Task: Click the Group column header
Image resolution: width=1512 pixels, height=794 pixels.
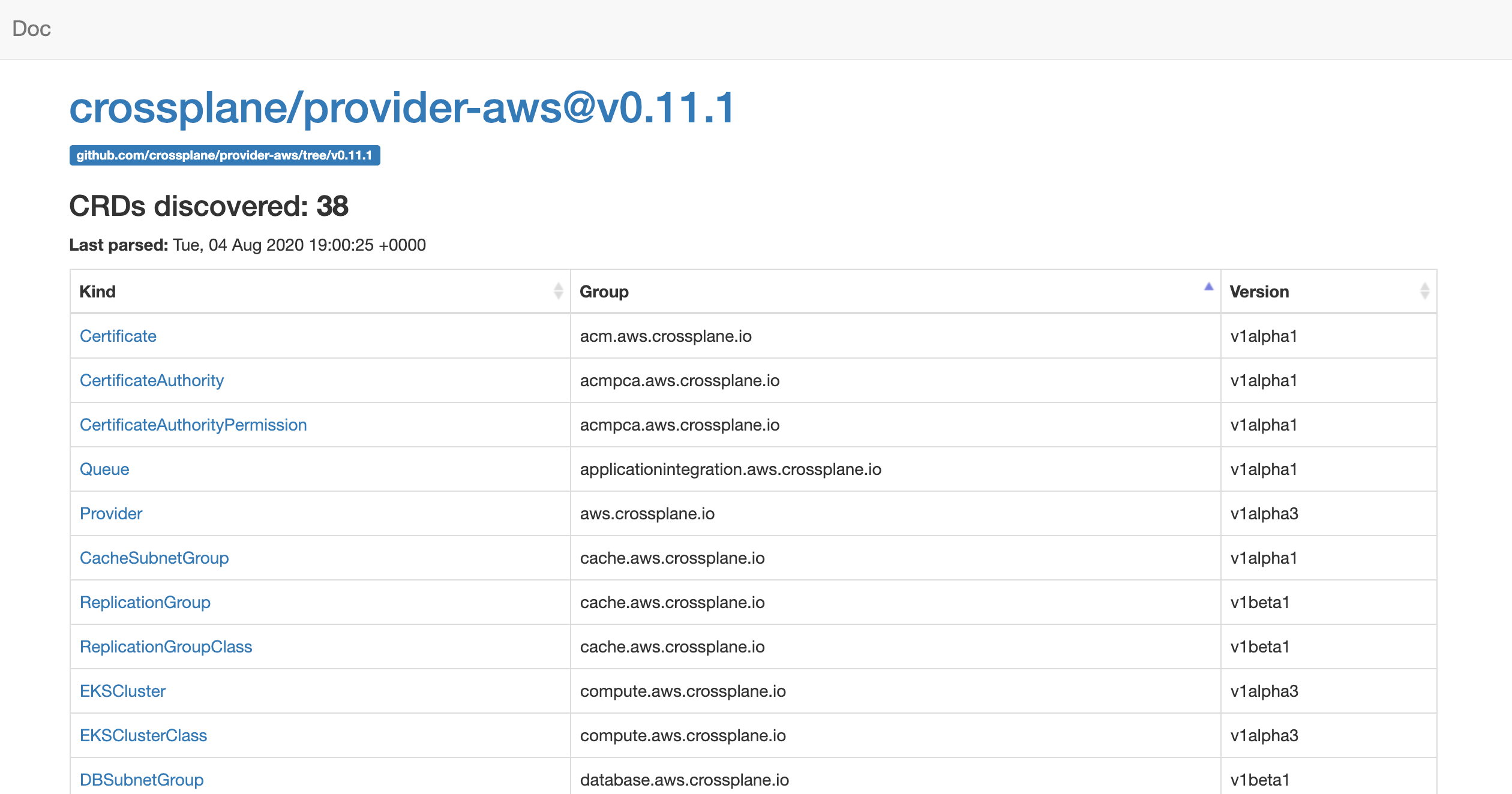Action: [895, 291]
